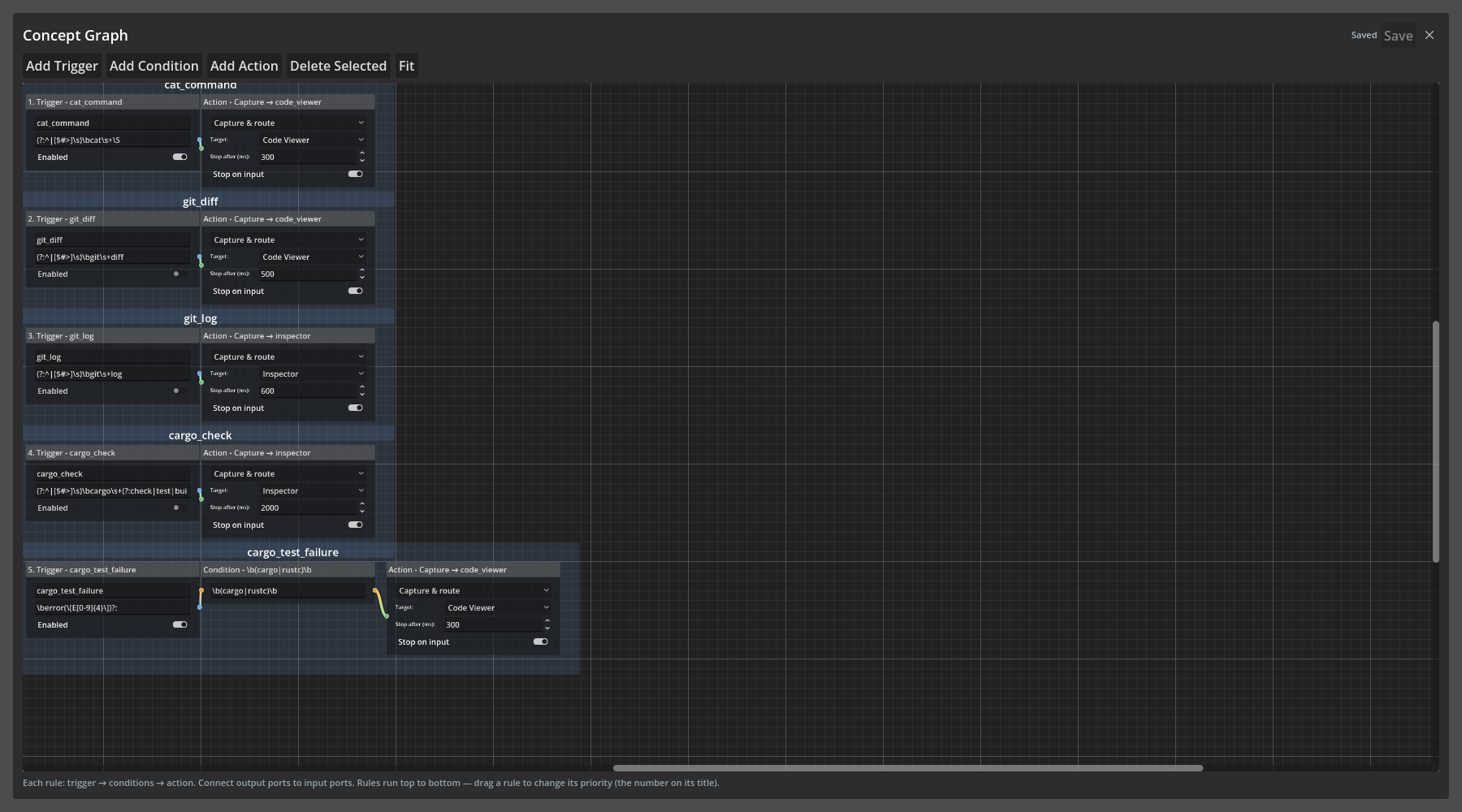Disable the cargo_test_failure trigger
This screenshot has width=1462, height=812.
coord(180,625)
